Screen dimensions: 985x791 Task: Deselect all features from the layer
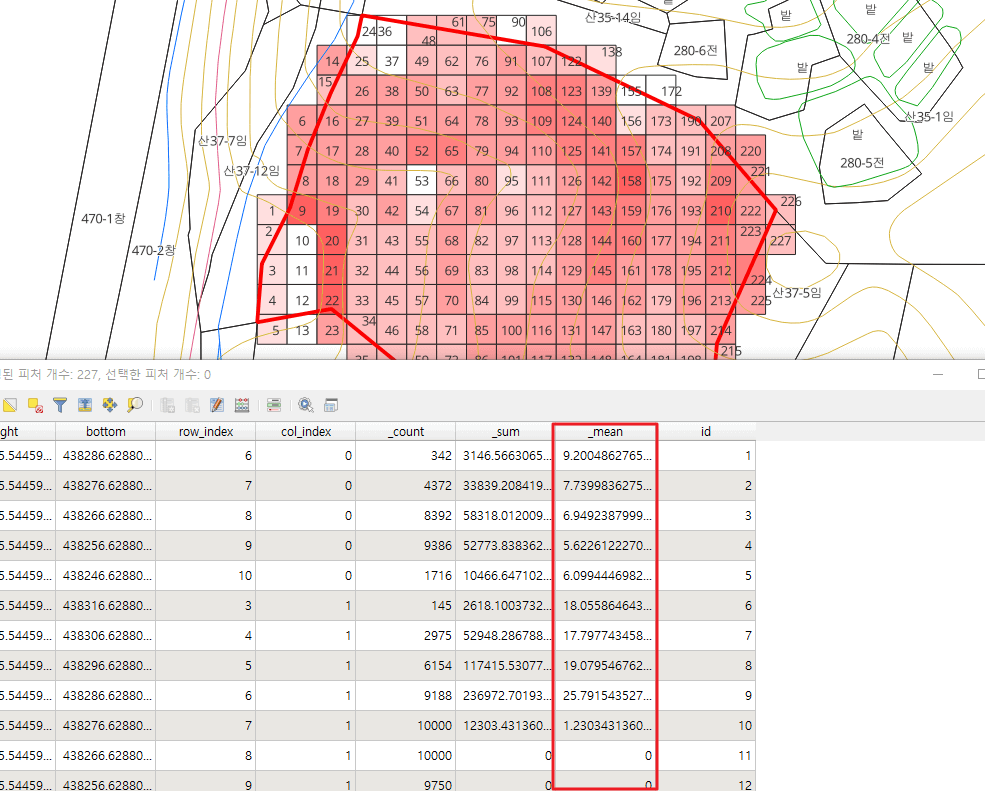pyautogui.click(x=37, y=404)
